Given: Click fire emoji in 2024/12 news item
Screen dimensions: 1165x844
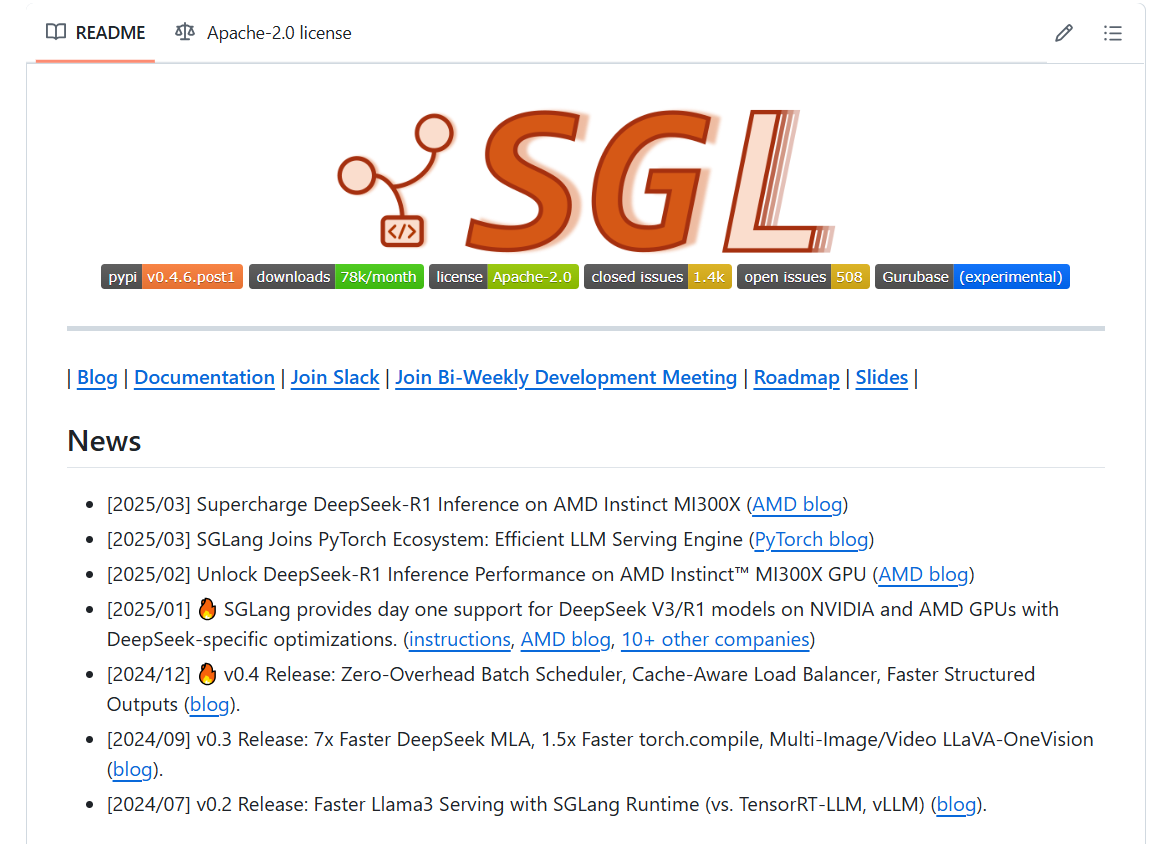Looking at the screenshot, I should click(x=207, y=674).
